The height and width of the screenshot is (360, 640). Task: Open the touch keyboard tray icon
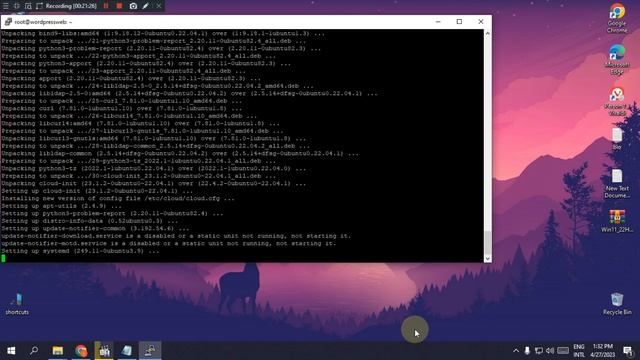click(x=563, y=351)
